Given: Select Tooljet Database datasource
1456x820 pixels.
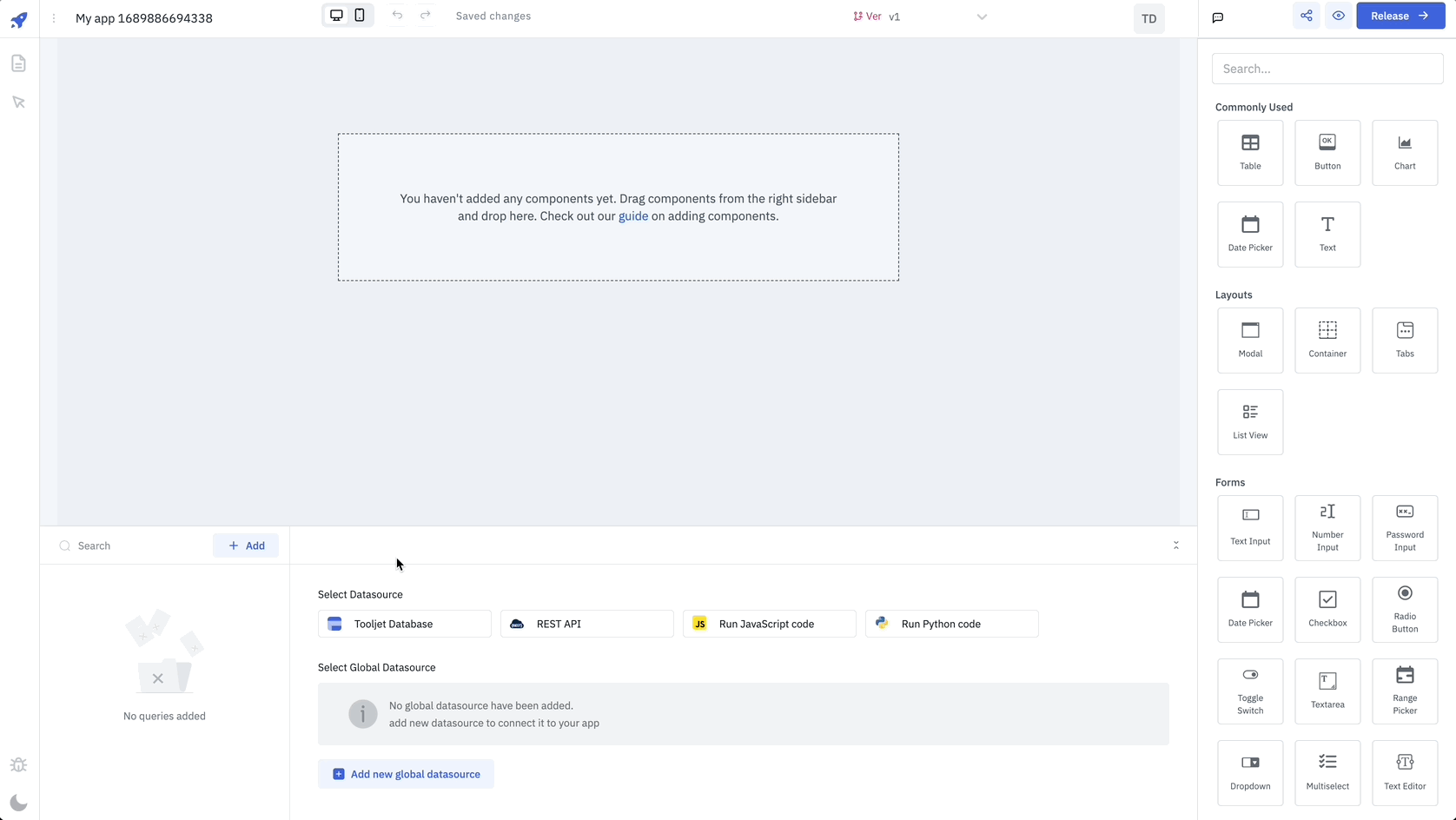Looking at the screenshot, I should [x=404, y=624].
